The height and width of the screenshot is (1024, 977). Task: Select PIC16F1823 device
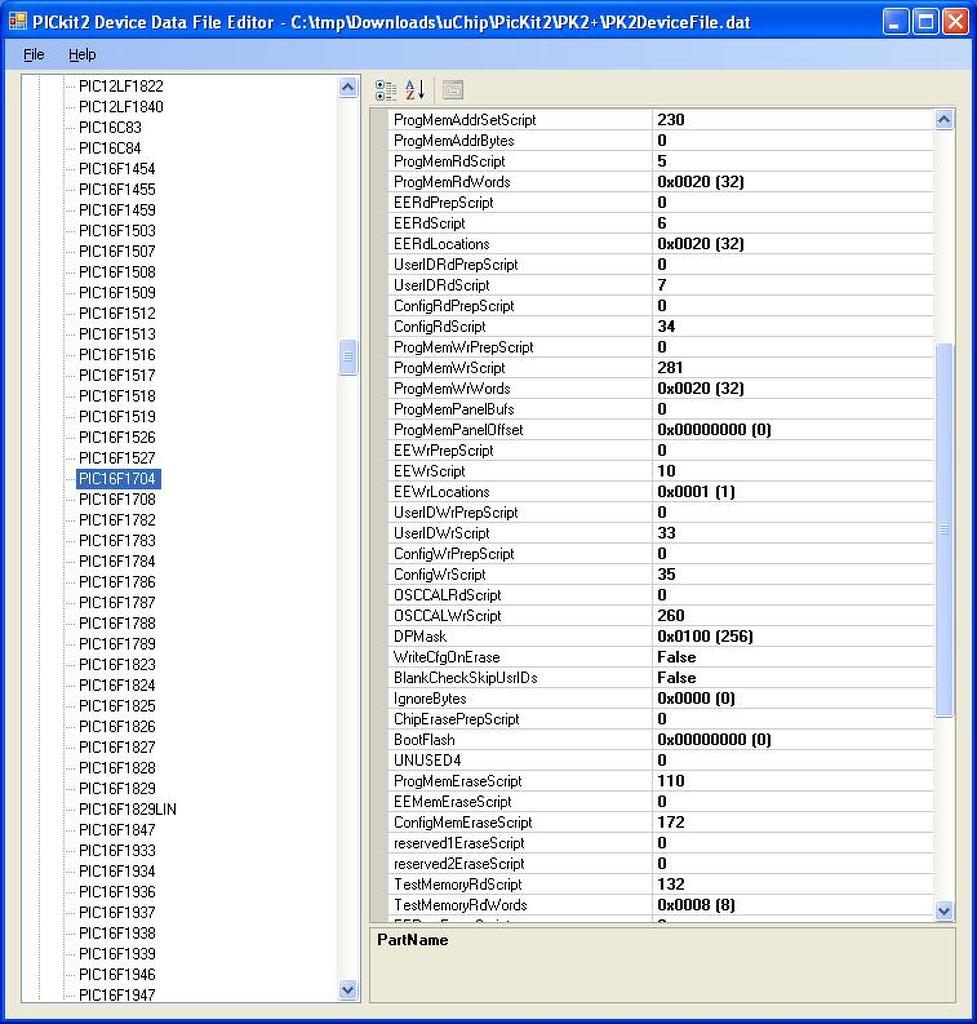point(117,665)
